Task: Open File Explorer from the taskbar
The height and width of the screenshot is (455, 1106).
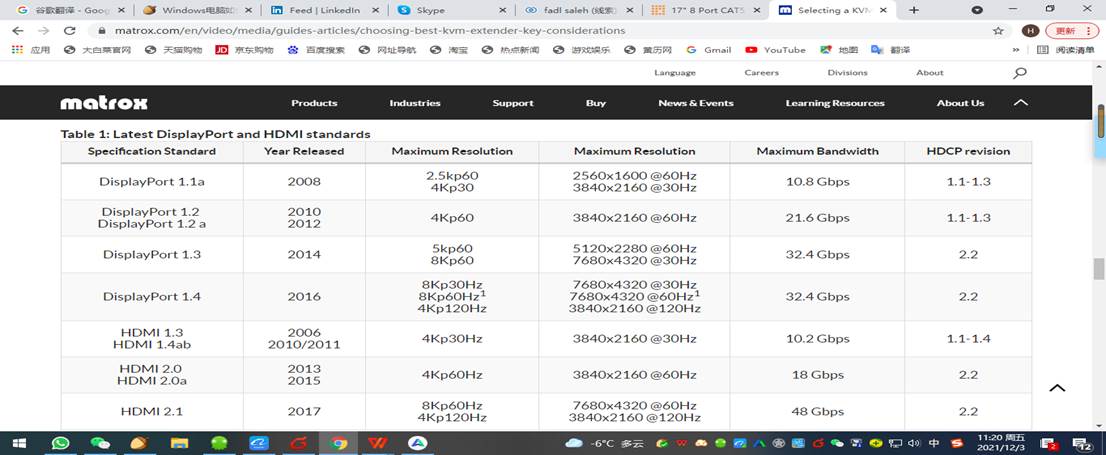Action: pos(180,443)
